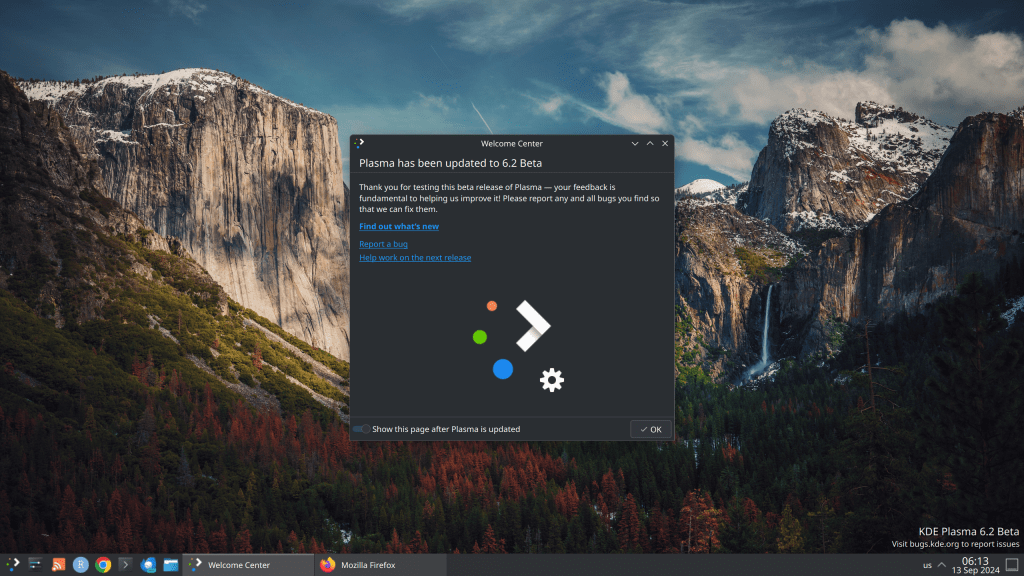Open the KDE application launcher
This screenshot has height=576, width=1024.
point(13,565)
